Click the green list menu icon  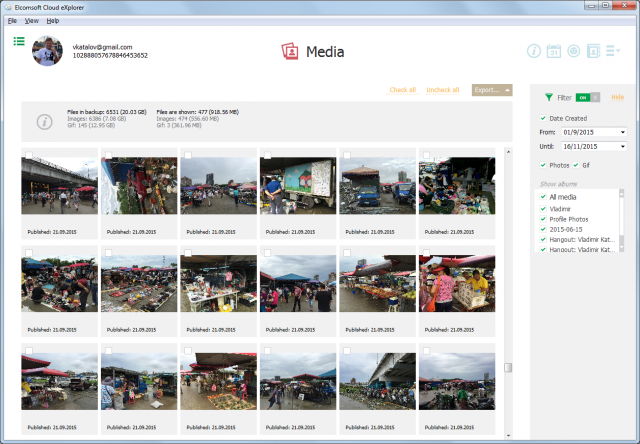[19, 41]
